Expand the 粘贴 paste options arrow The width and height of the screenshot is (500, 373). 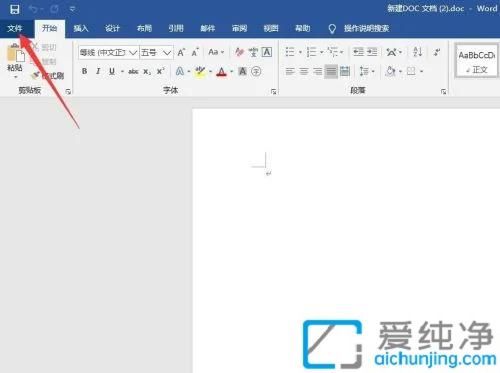15,77
